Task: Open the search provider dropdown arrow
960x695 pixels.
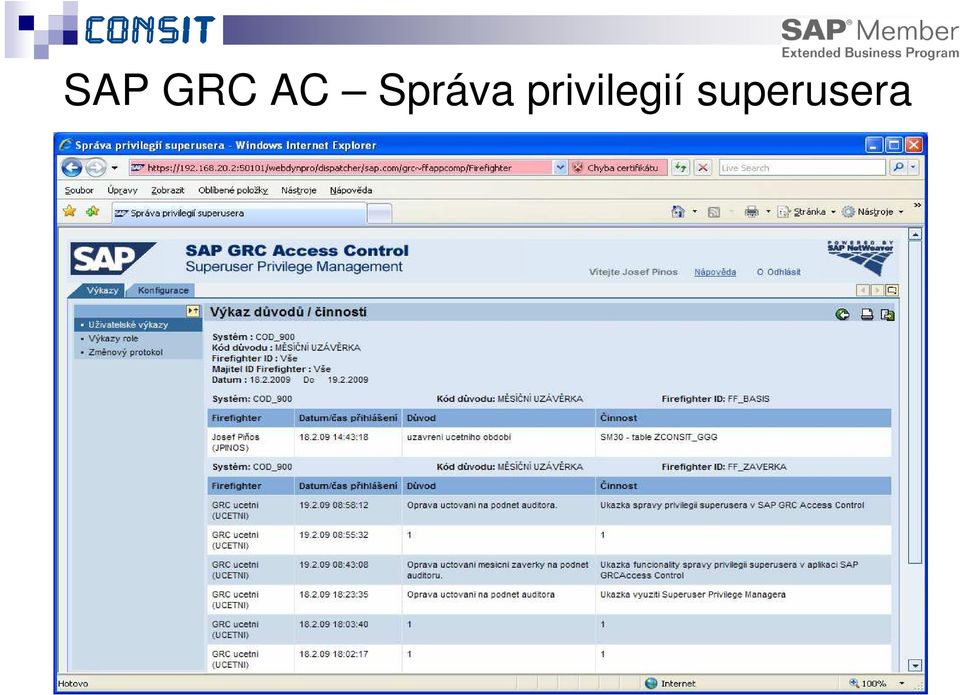Action: coord(913,167)
